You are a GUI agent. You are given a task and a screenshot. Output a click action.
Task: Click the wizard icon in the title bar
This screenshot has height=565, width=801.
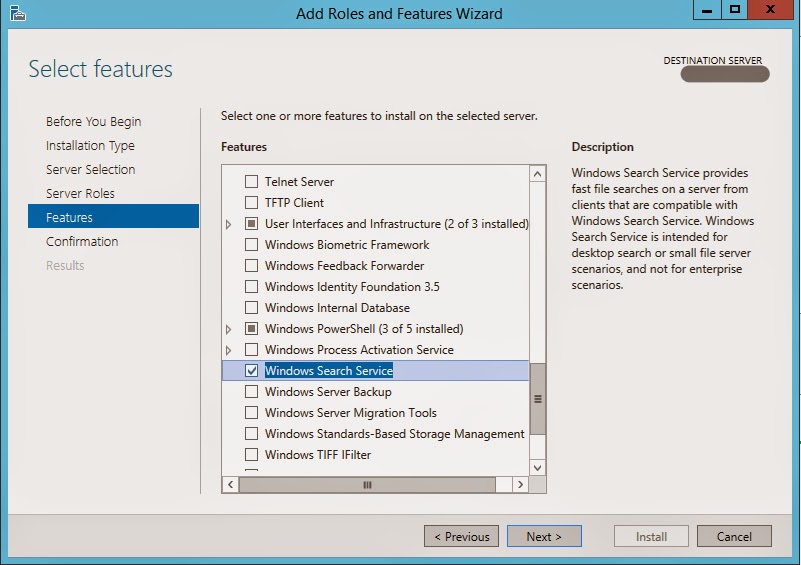point(17,13)
